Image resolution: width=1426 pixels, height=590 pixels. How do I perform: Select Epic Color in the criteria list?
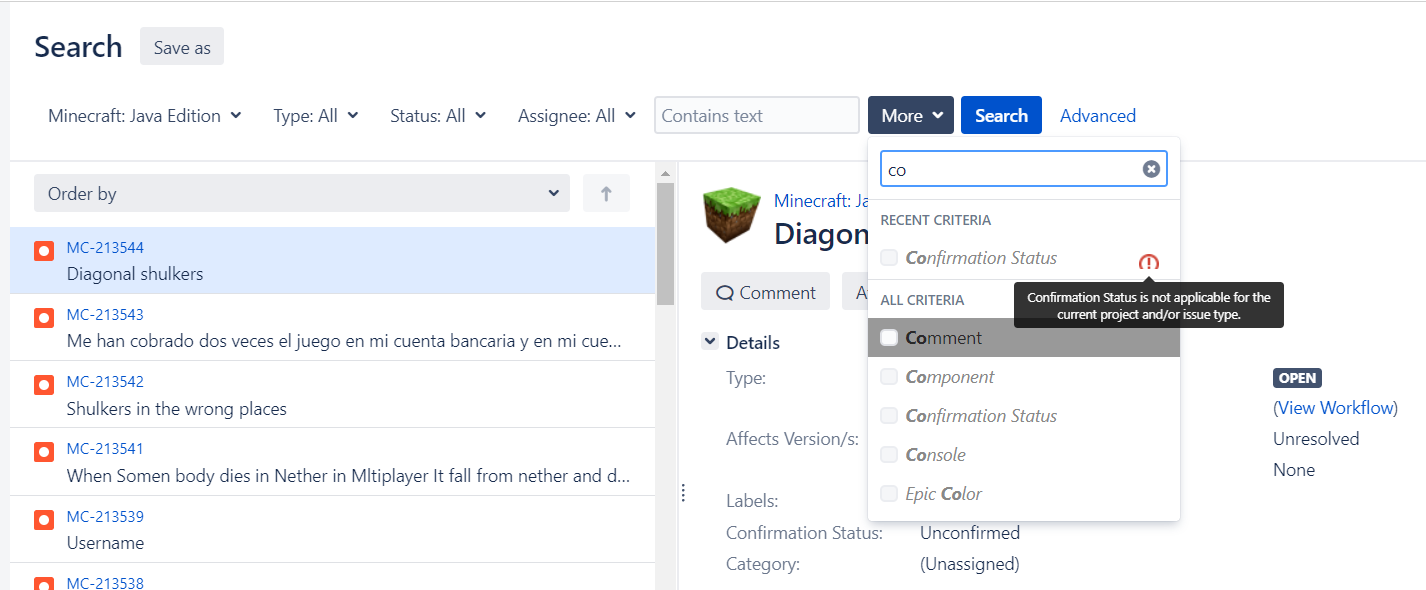coord(943,494)
